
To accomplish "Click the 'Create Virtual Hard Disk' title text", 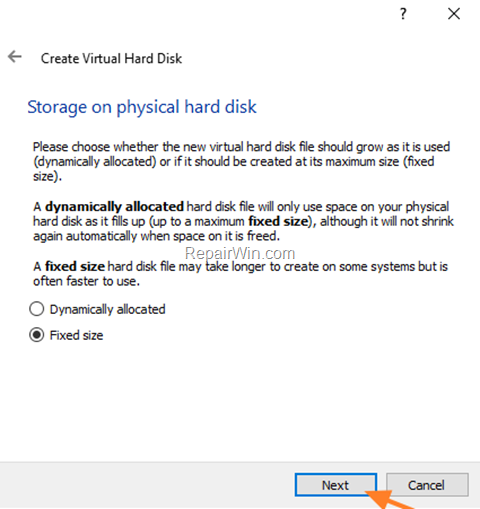I will pyautogui.click(x=111, y=59).
